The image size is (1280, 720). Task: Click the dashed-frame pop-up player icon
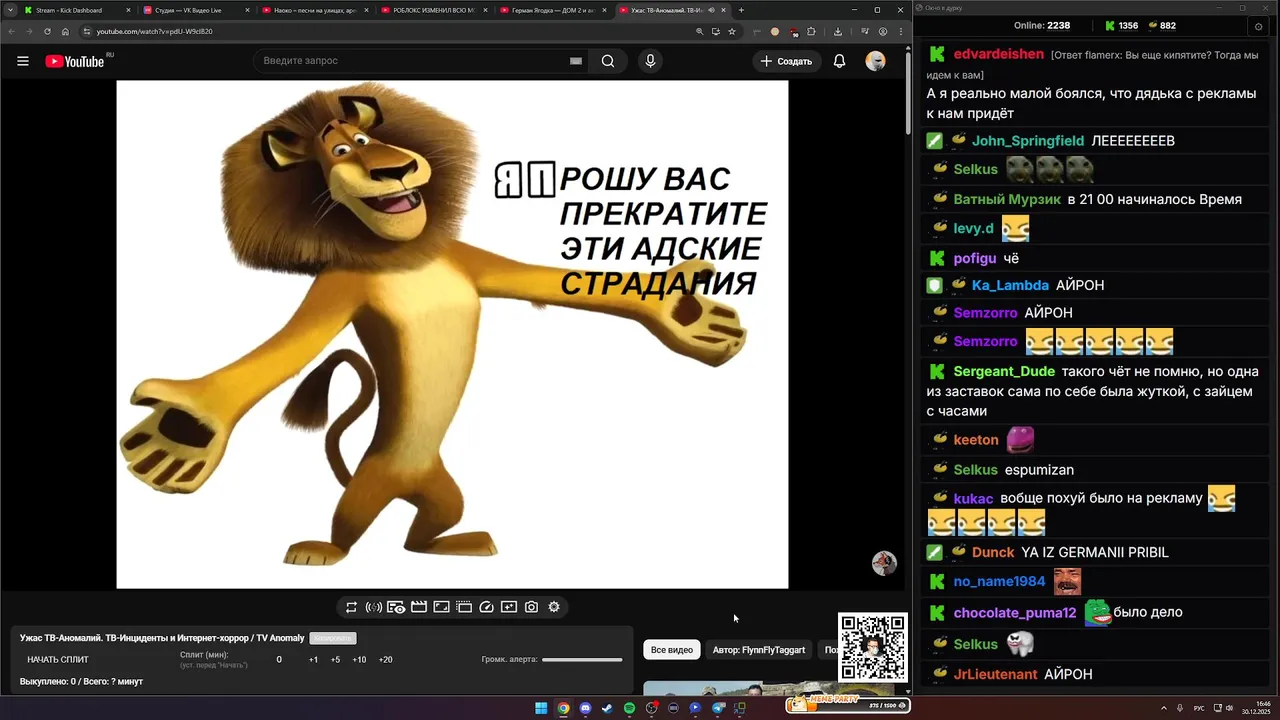464,607
